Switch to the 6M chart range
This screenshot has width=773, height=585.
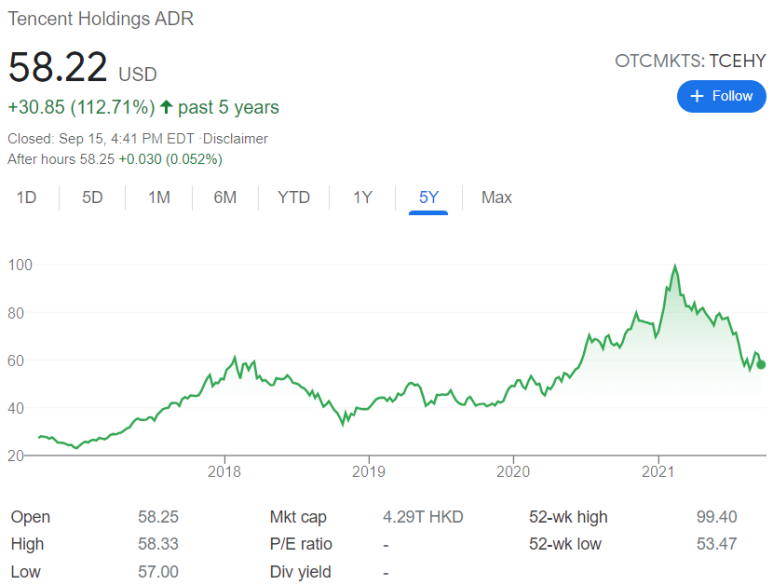[225, 198]
